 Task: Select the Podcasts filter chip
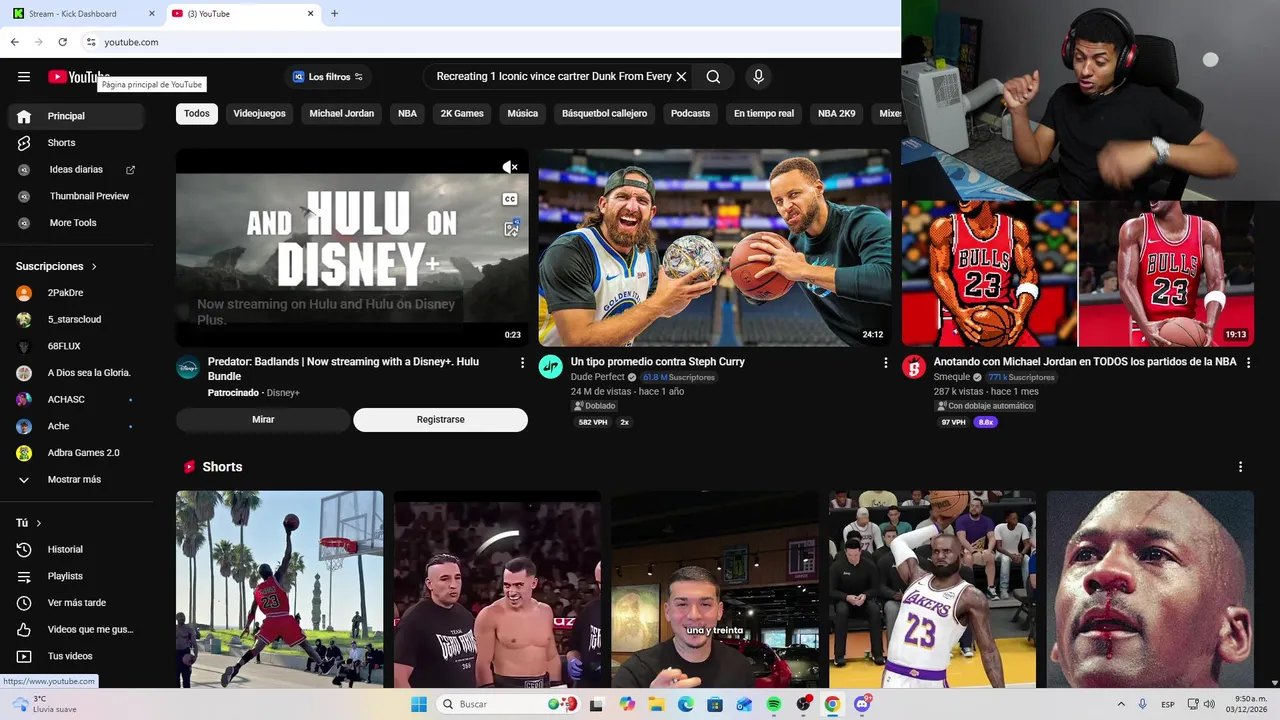[690, 114]
